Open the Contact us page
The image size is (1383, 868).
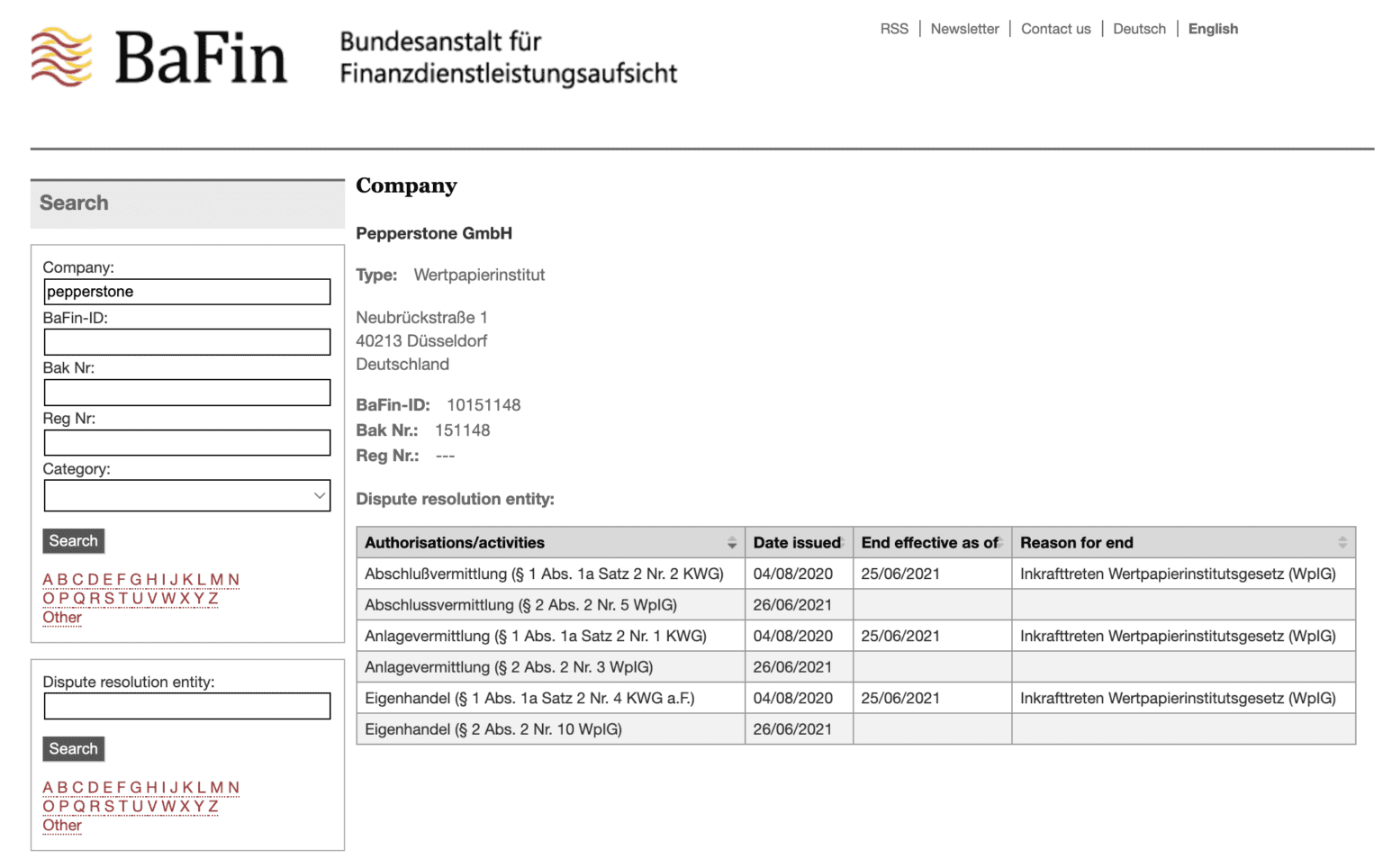pyautogui.click(x=1055, y=28)
